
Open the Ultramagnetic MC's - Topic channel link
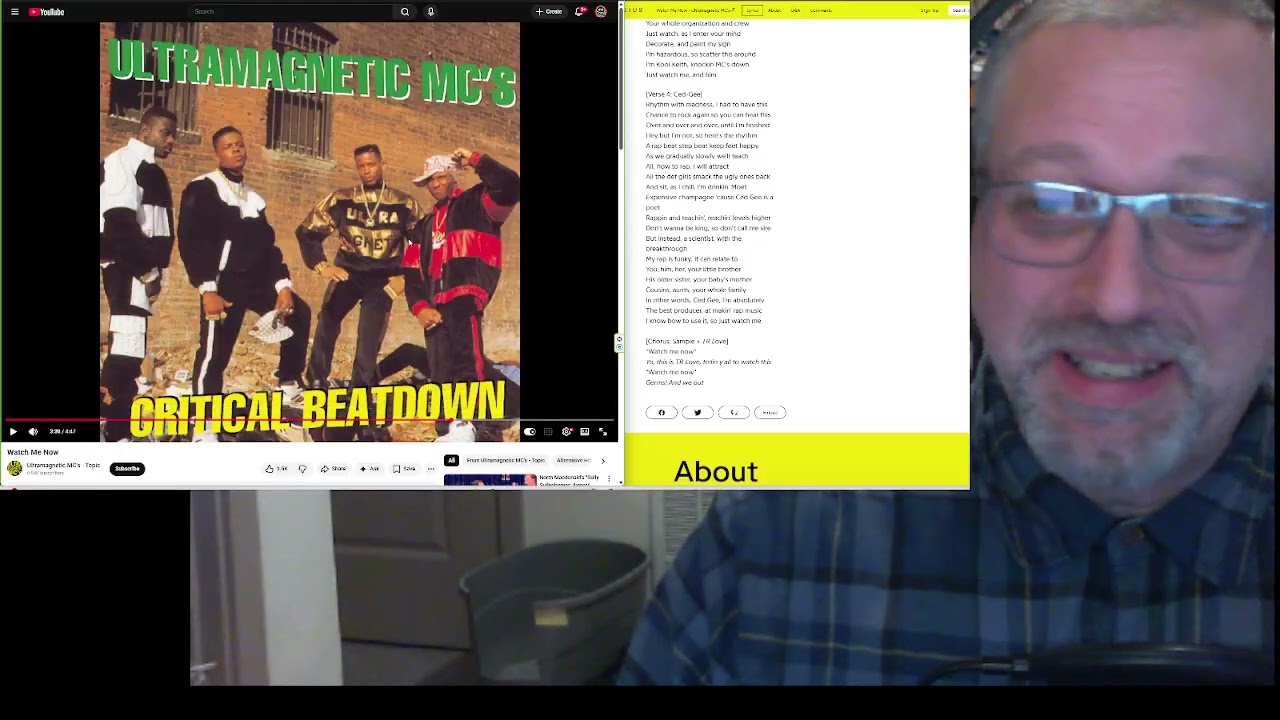tap(63, 465)
